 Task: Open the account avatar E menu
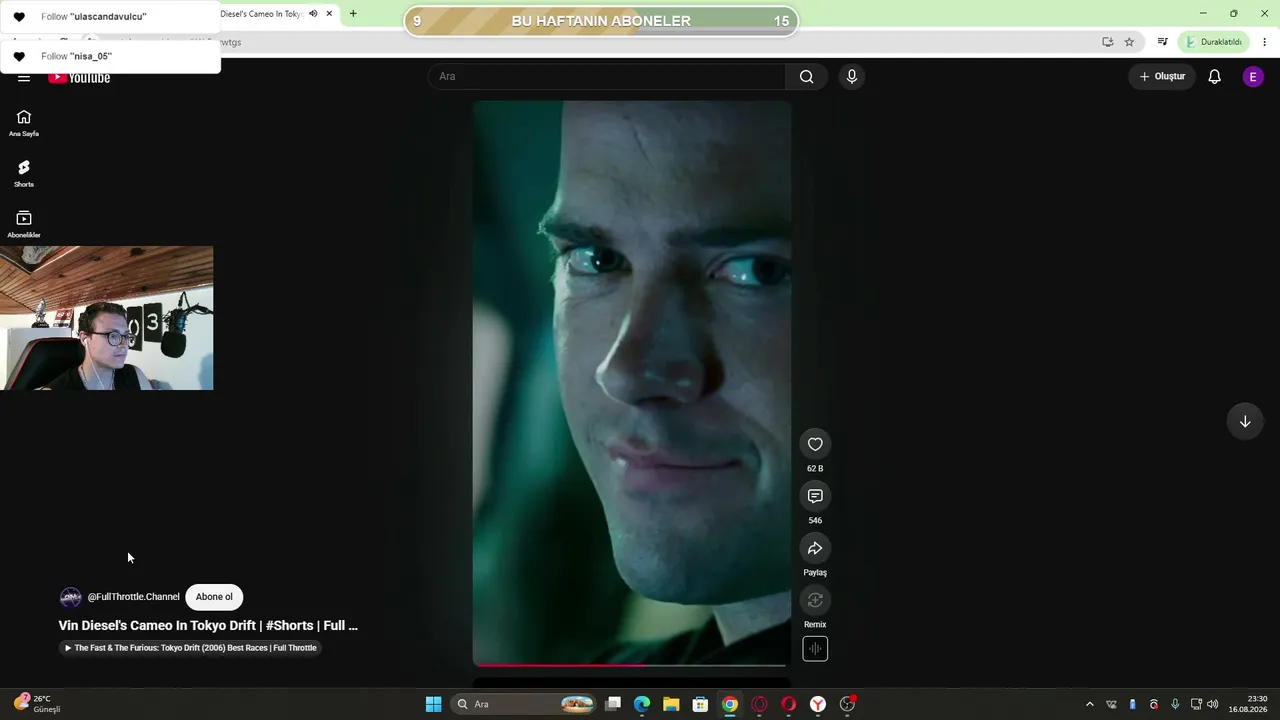[x=1253, y=77]
